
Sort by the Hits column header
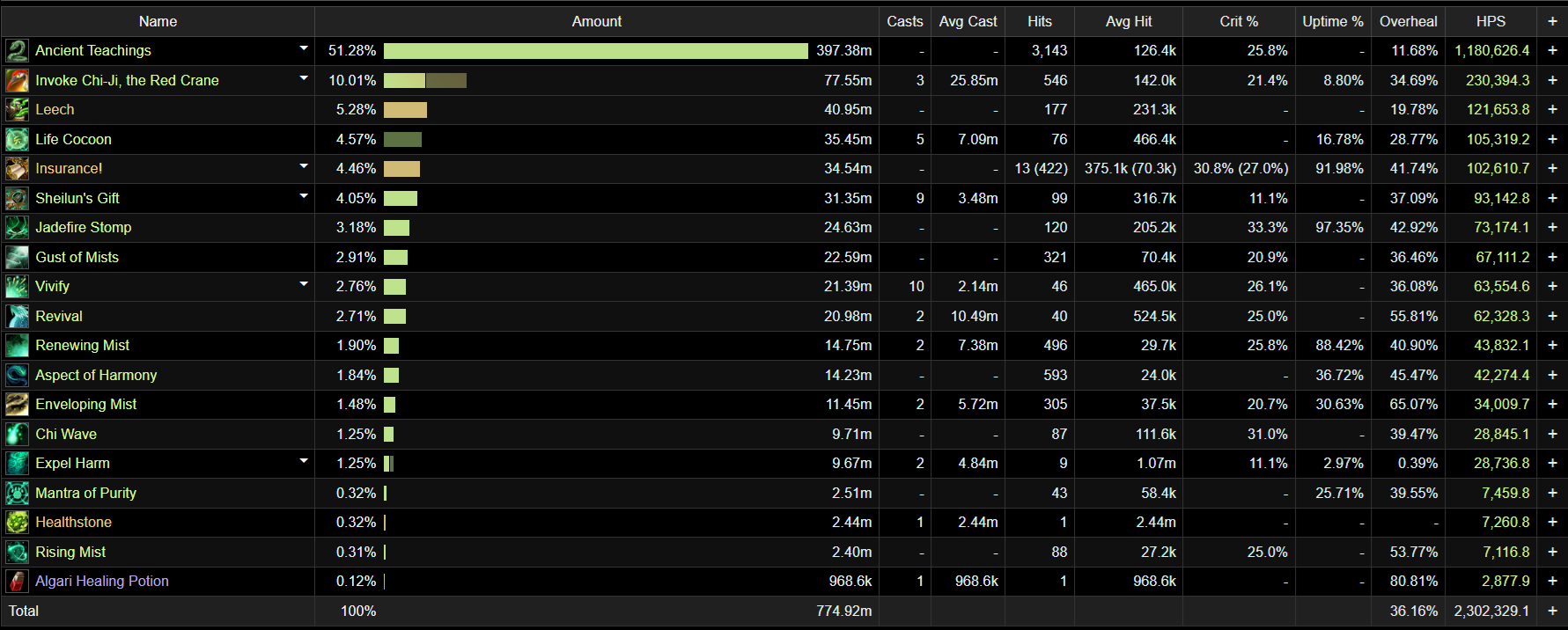(1040, 21)
